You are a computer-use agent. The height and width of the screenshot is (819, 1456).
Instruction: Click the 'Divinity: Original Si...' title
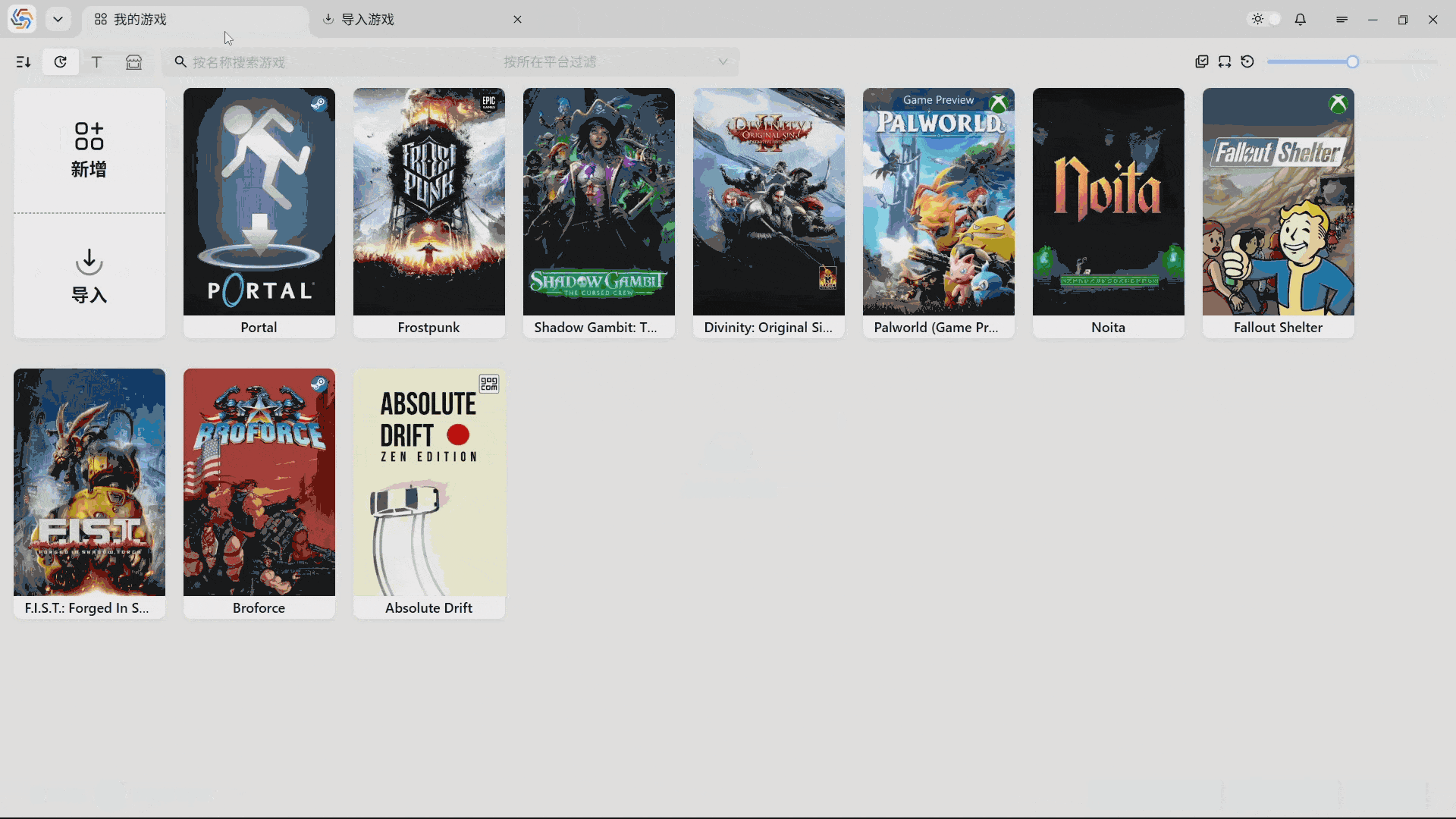coord(768,328)
